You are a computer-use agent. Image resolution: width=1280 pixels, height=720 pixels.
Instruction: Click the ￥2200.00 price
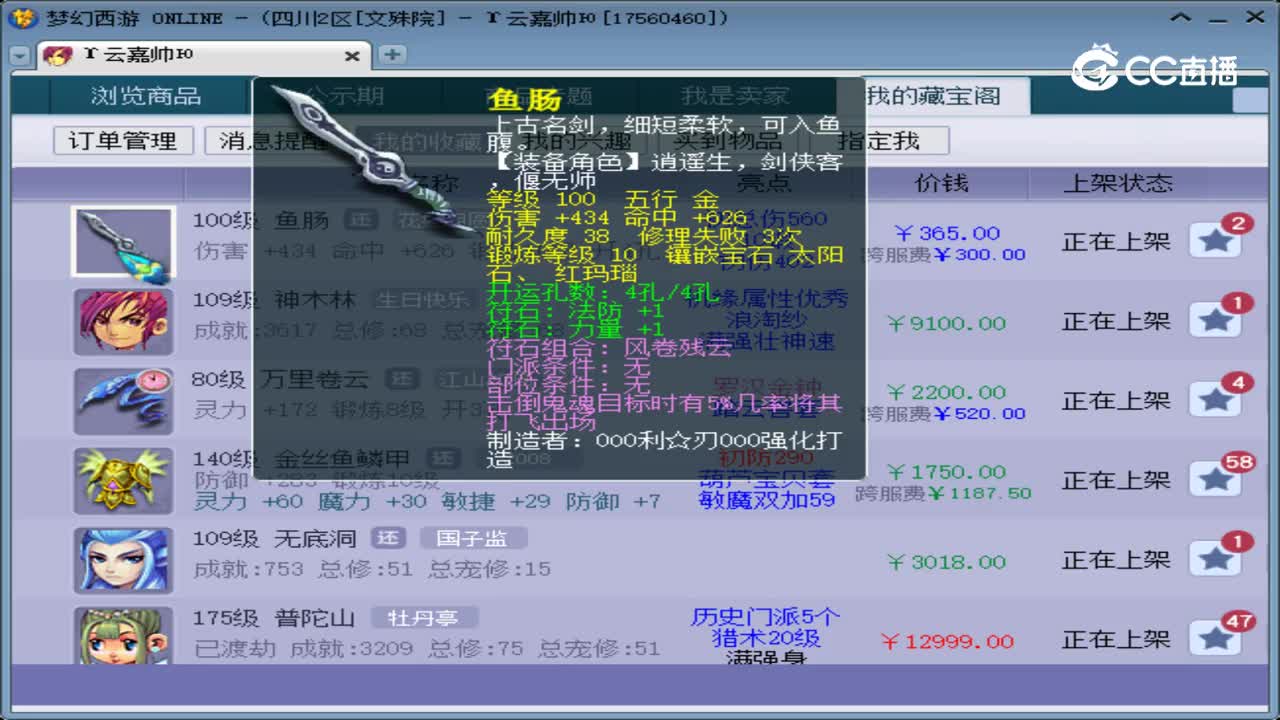[x=946, y=392]
